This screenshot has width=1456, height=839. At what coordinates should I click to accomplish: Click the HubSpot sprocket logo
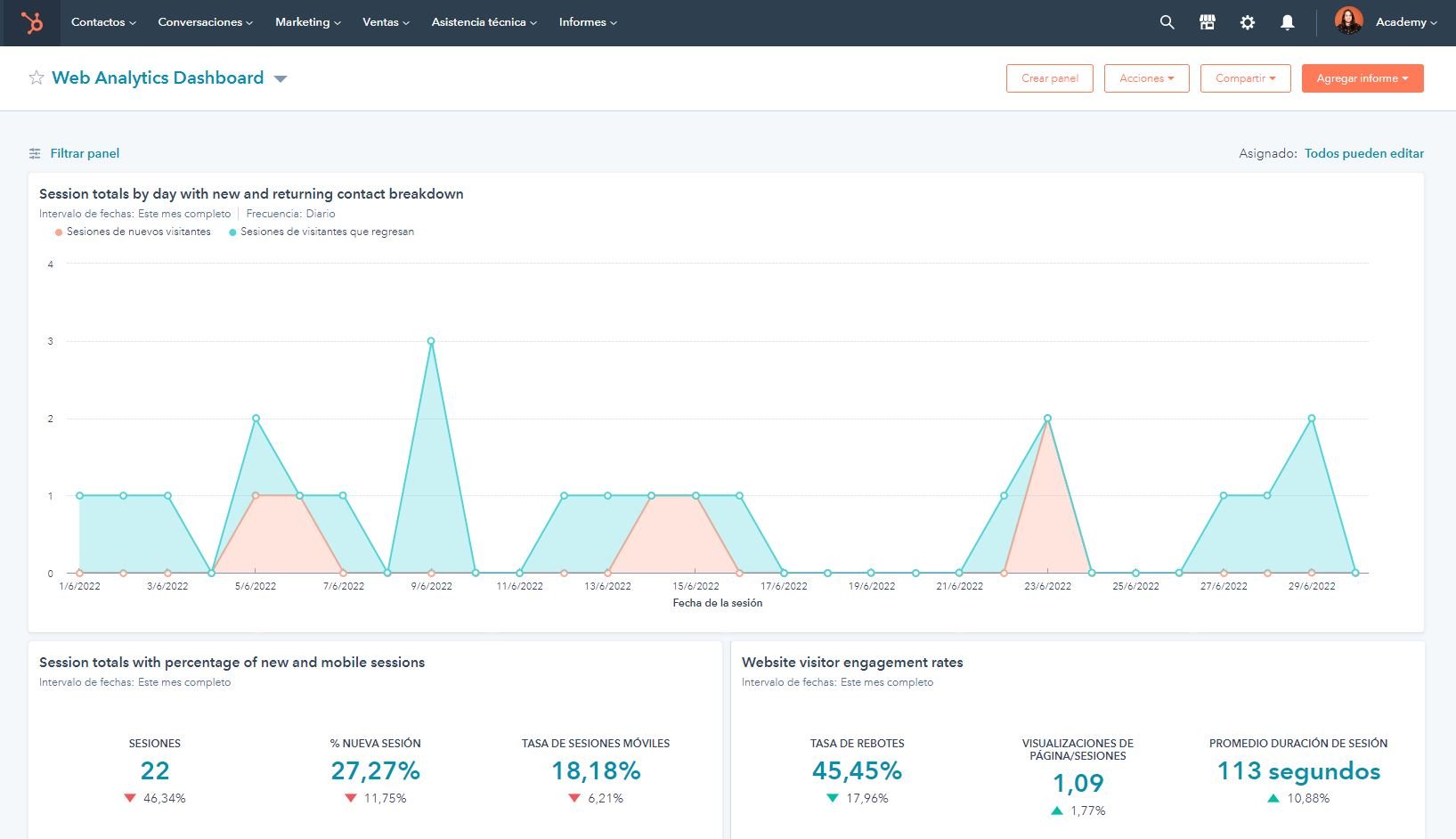coord(32,22)
